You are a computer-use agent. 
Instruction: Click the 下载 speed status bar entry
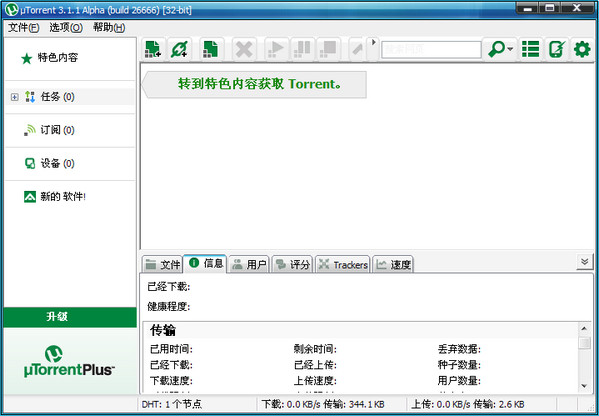pyautogui.click(x=323, y=404)
